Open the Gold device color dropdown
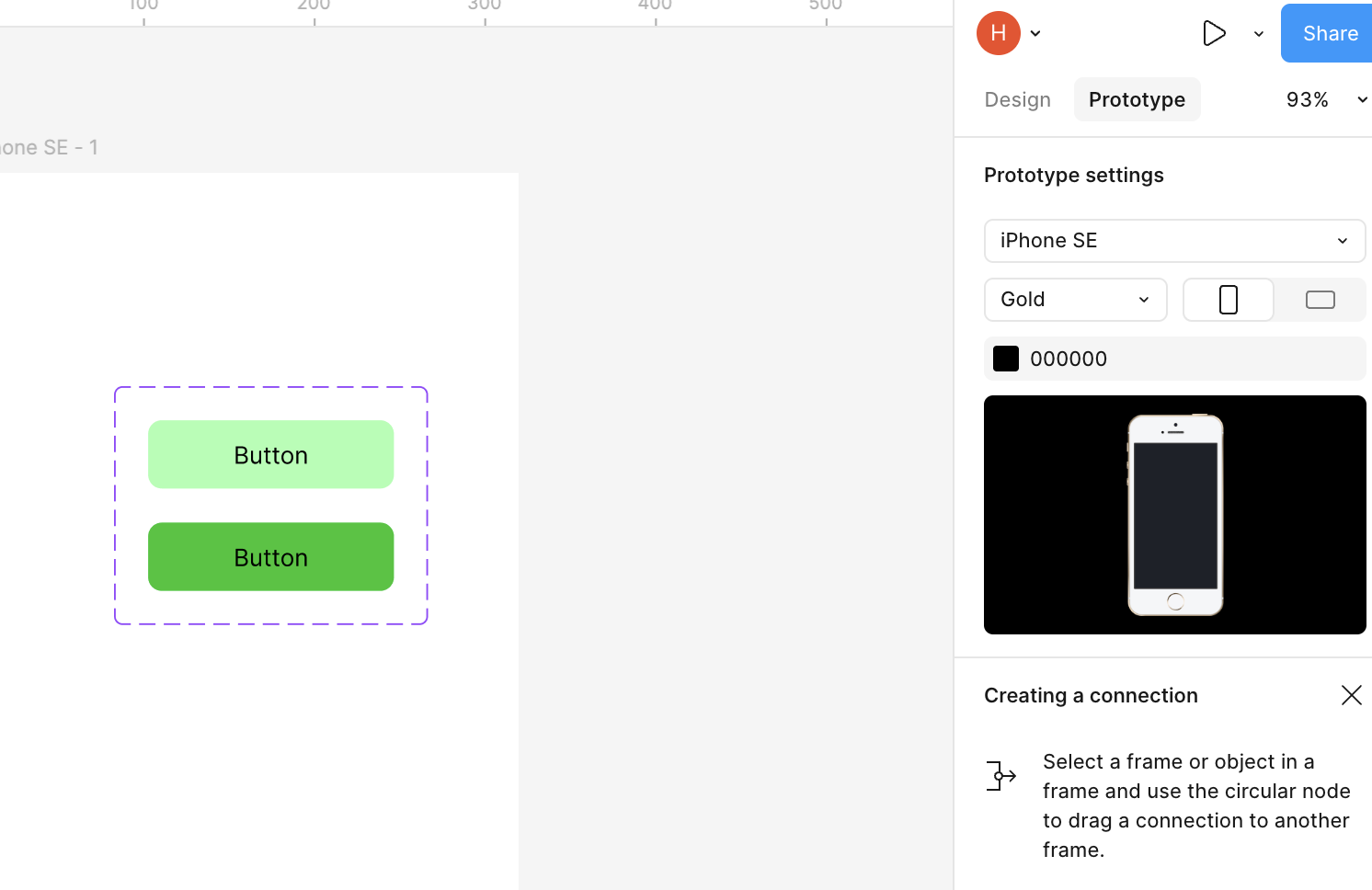 tap(1075, 300)
